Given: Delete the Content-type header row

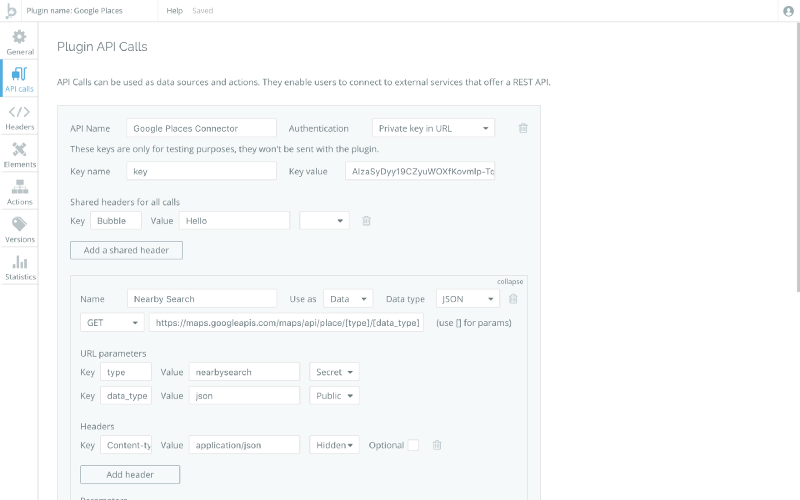Looking at the screenshot, I should pyautogui.click(x=437, y=445).
